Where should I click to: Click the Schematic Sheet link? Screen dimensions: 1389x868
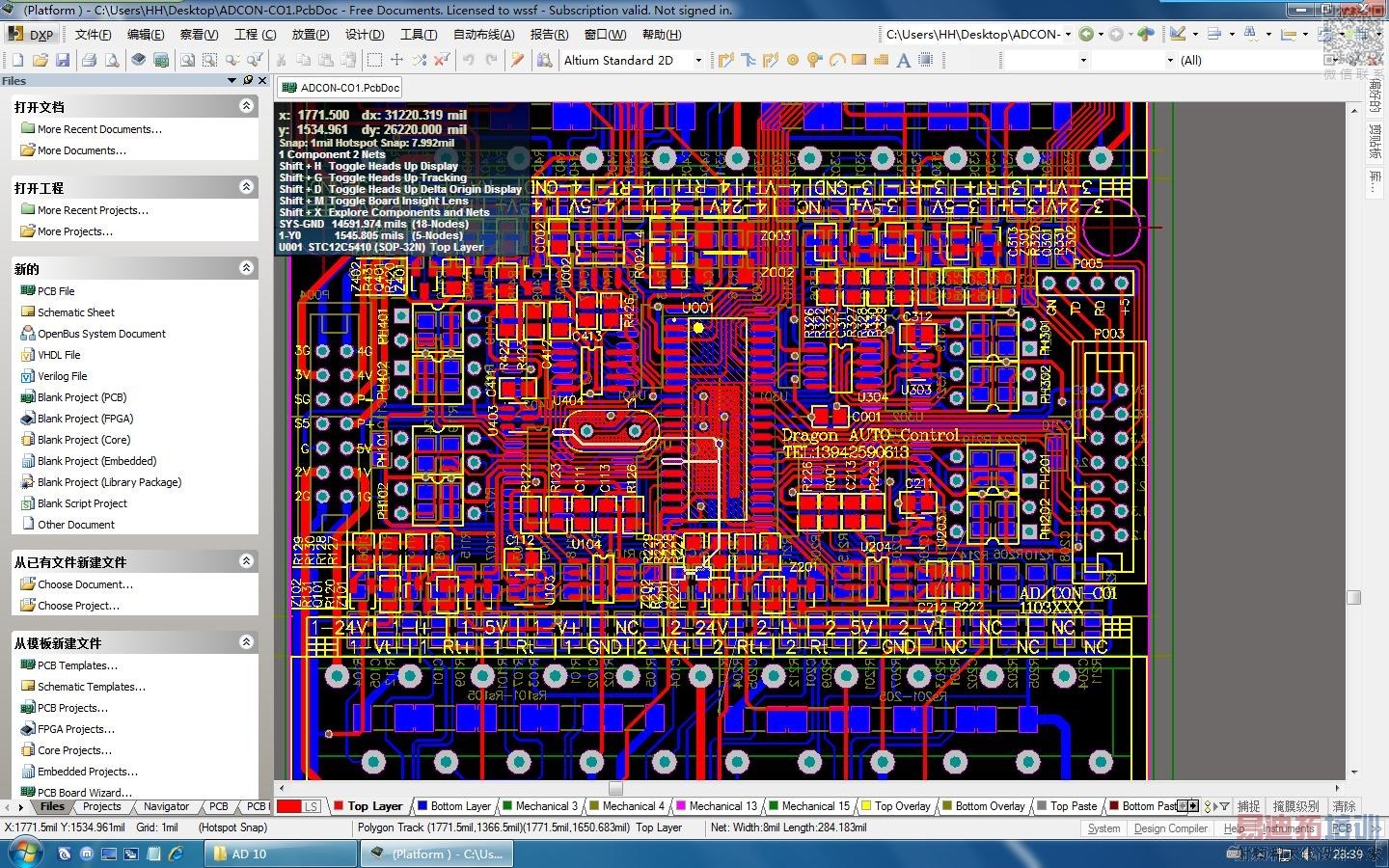(x=75, y=312)
